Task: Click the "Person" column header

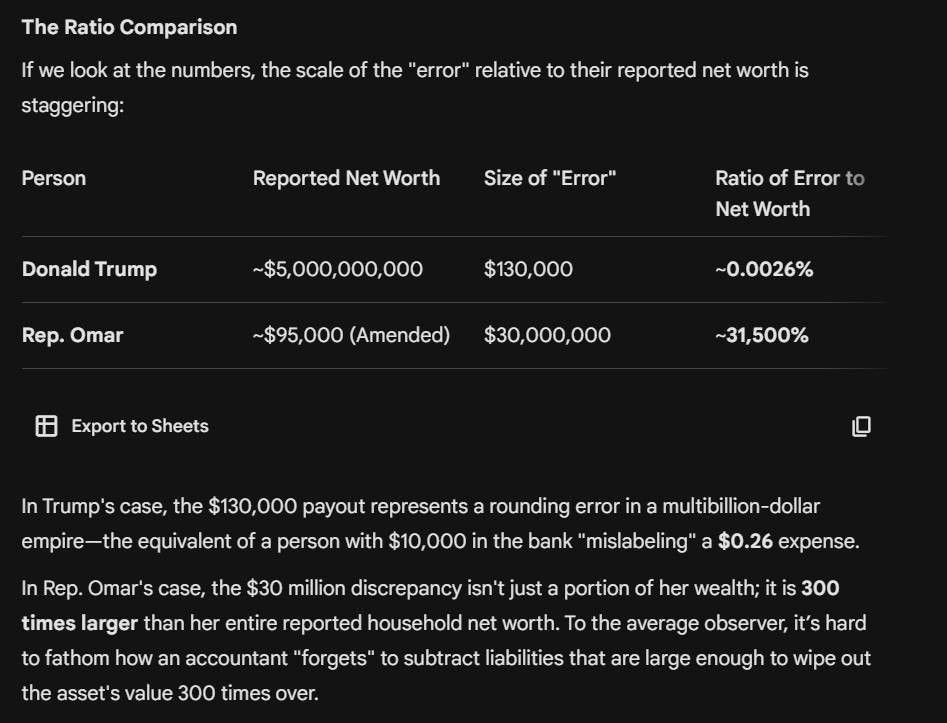Action: [54, 178]
